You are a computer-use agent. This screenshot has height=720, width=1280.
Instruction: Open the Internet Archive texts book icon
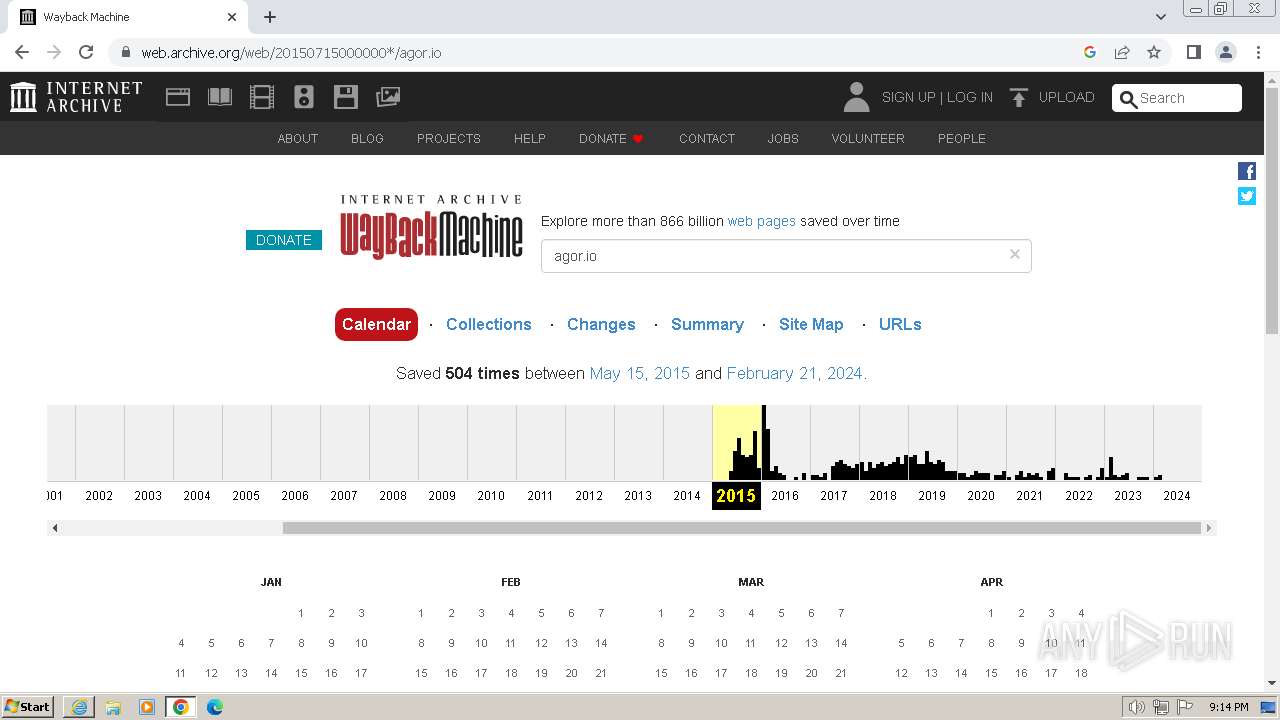[x=220, y=97]
